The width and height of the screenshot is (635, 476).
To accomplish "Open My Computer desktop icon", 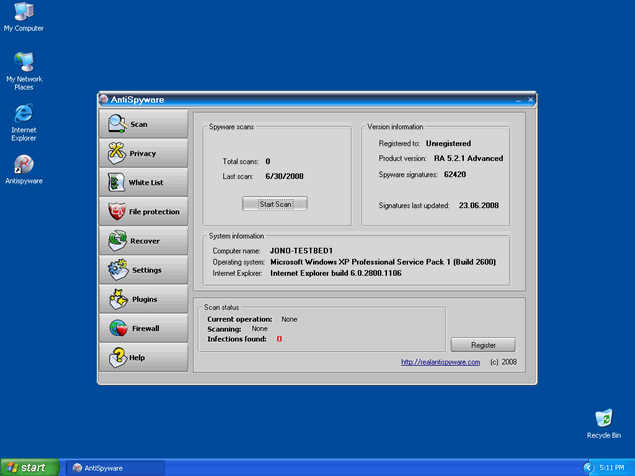I will point(23,13).
